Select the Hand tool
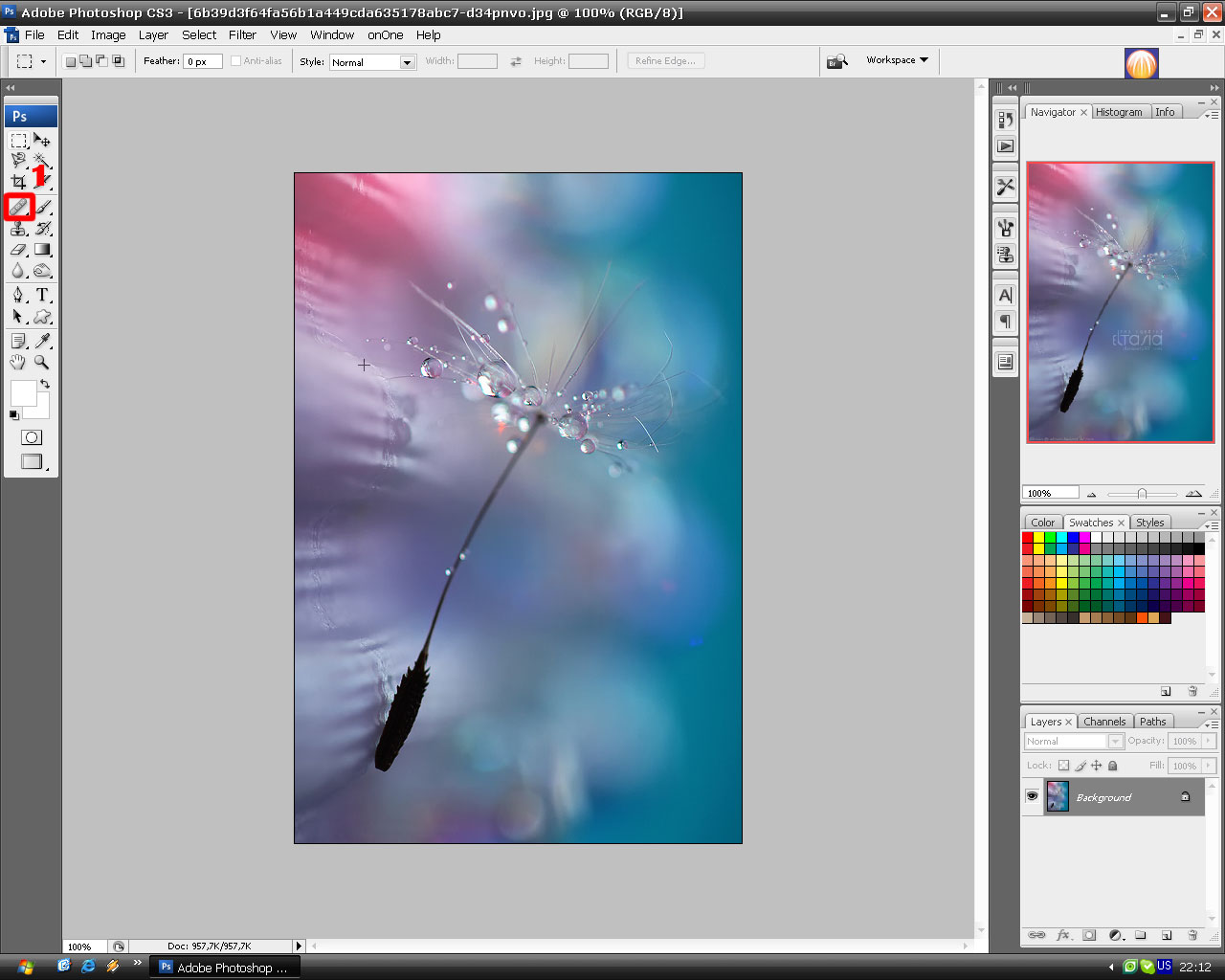This screenshot has height=980, width=1225. click(19, 362)
